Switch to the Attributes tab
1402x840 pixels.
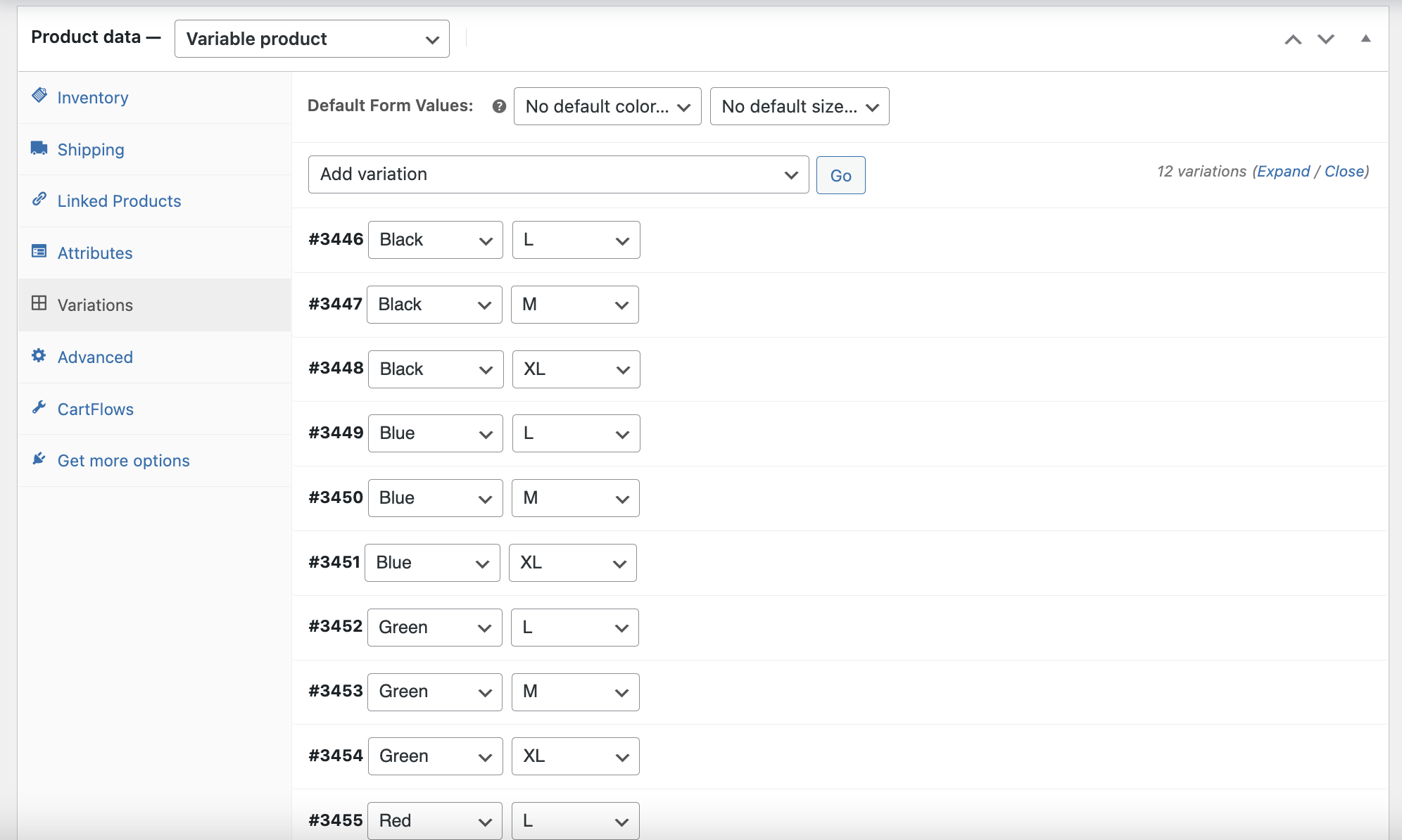pyautogui.click(x=95, y=253)
